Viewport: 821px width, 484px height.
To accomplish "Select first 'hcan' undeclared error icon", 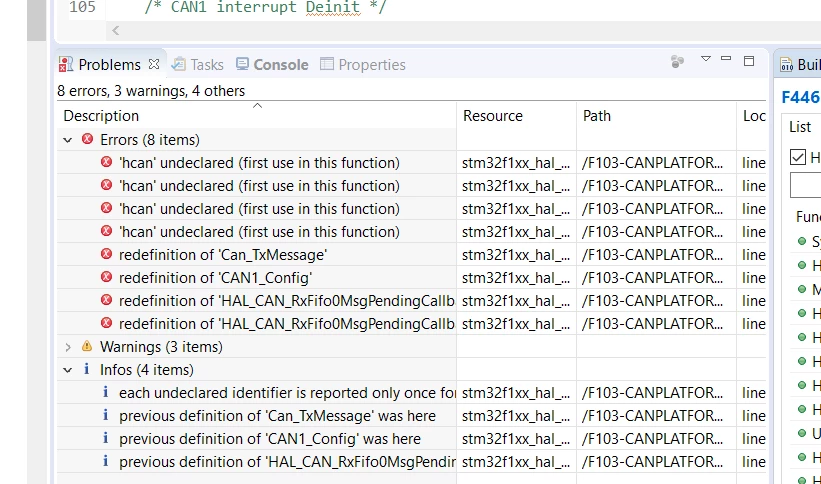I will pos(106,162).
